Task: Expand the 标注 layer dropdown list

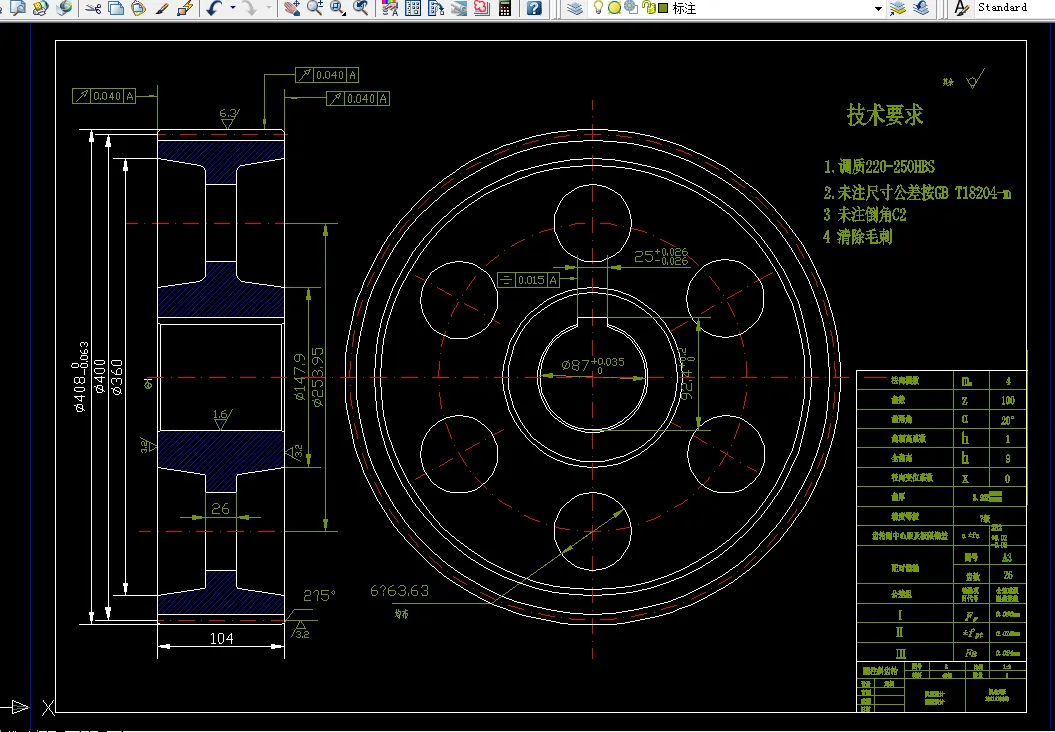Action: 878,8
